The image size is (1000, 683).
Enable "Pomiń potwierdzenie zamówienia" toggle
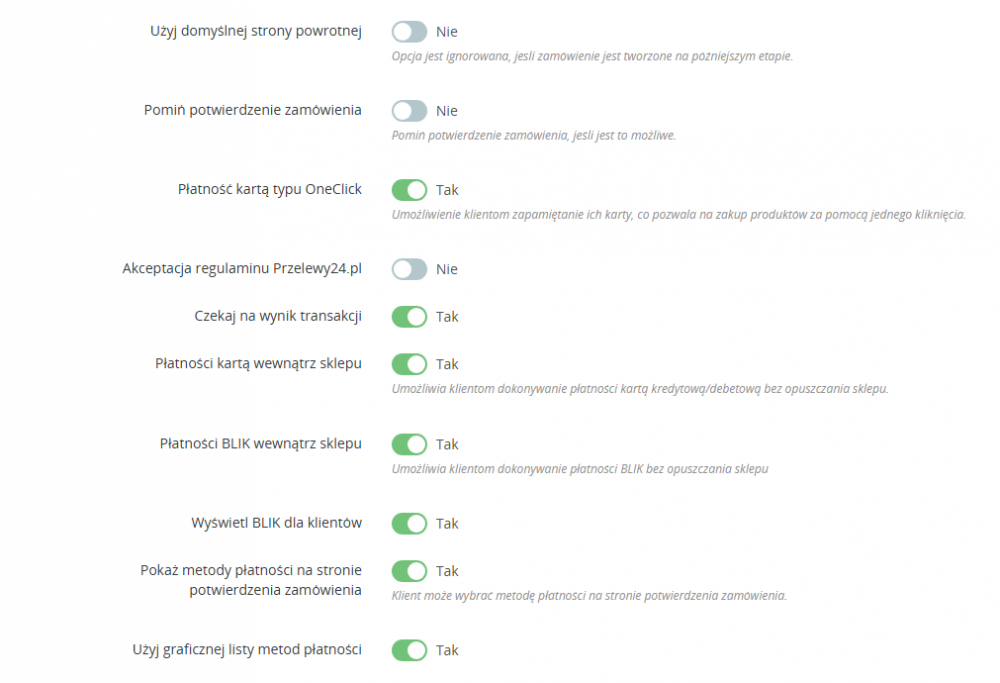(x=409, y=110)
